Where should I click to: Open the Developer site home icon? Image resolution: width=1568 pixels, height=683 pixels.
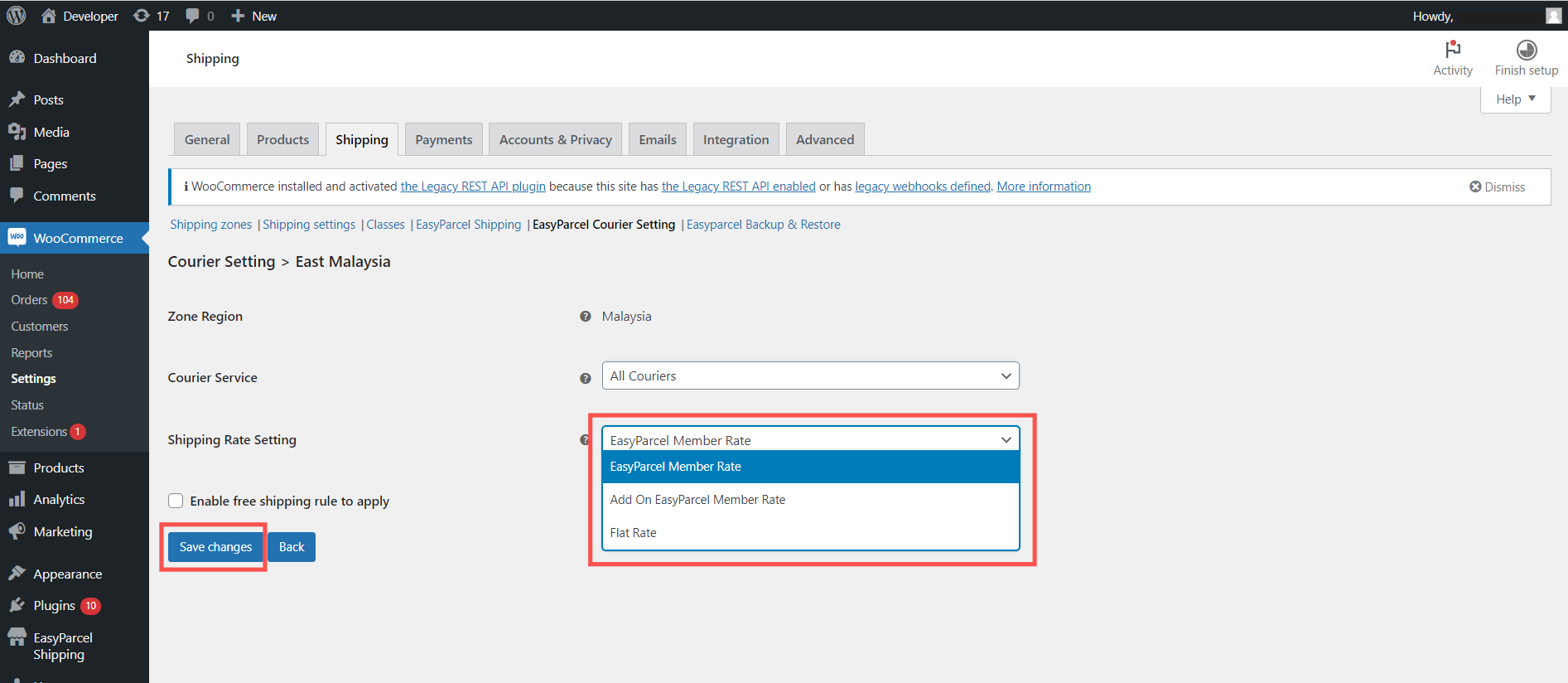click(x=49, y=16)
